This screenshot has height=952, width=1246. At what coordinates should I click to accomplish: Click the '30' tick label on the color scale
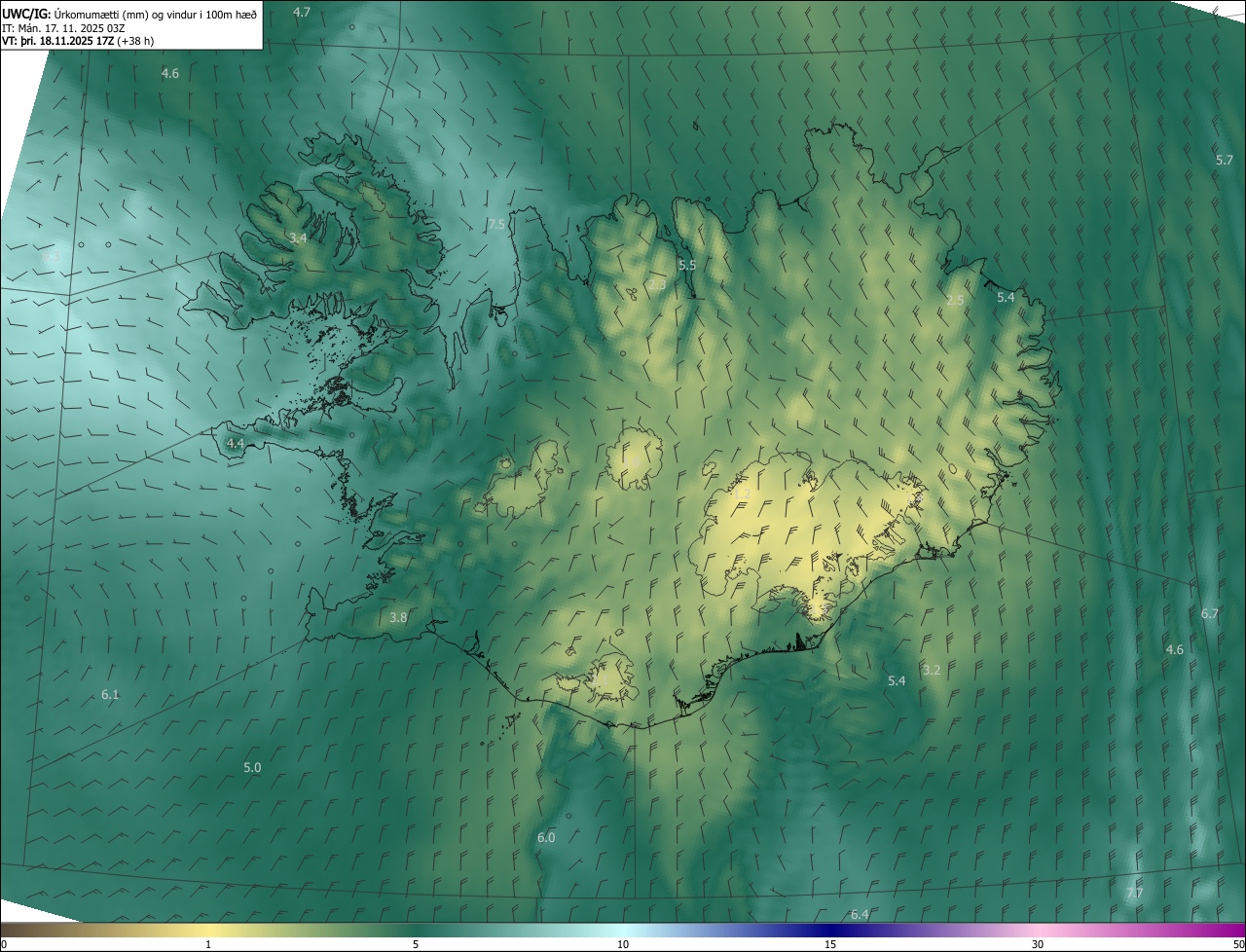(x=1038, y=944)
